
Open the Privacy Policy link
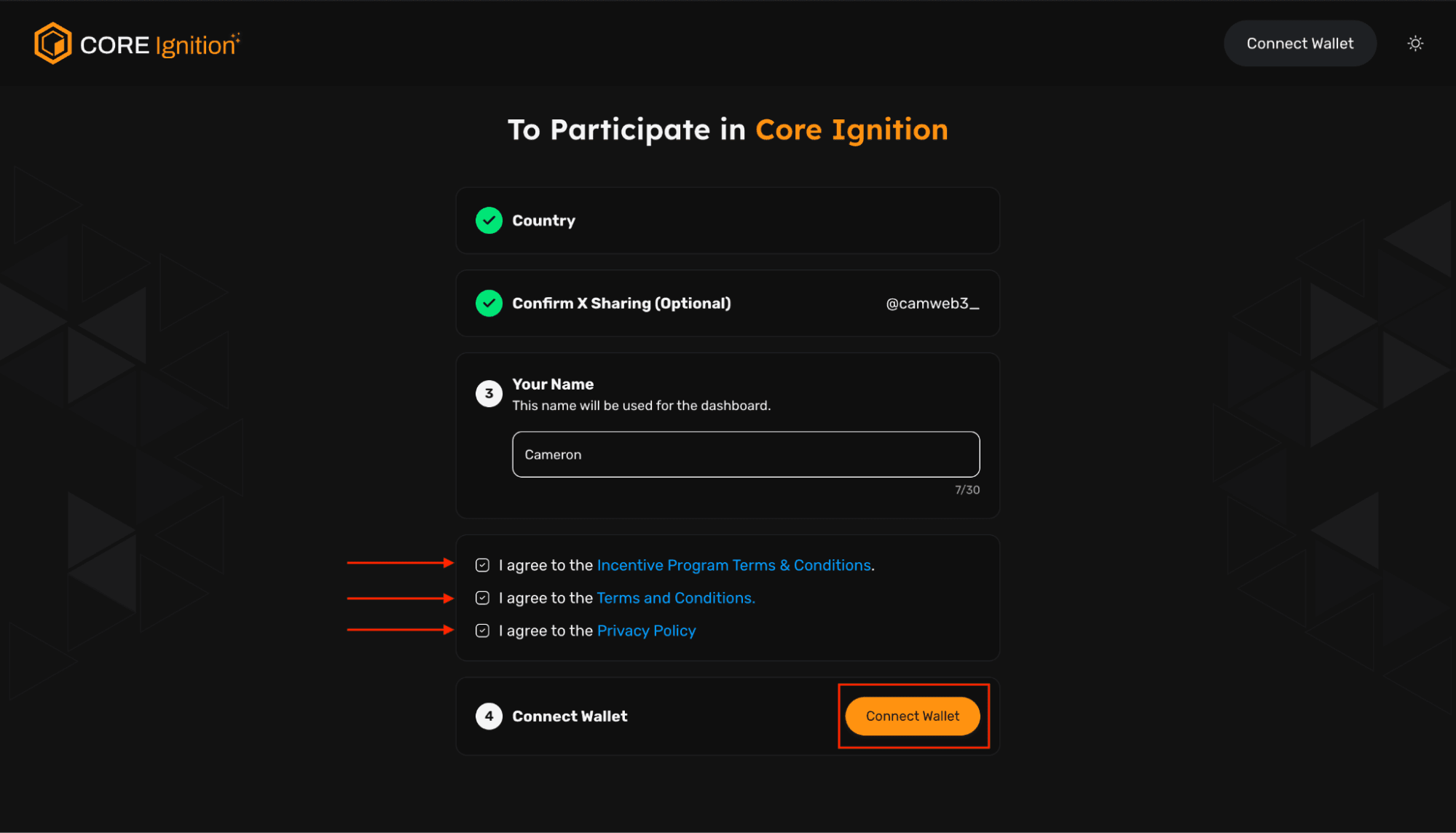[646, 630]
